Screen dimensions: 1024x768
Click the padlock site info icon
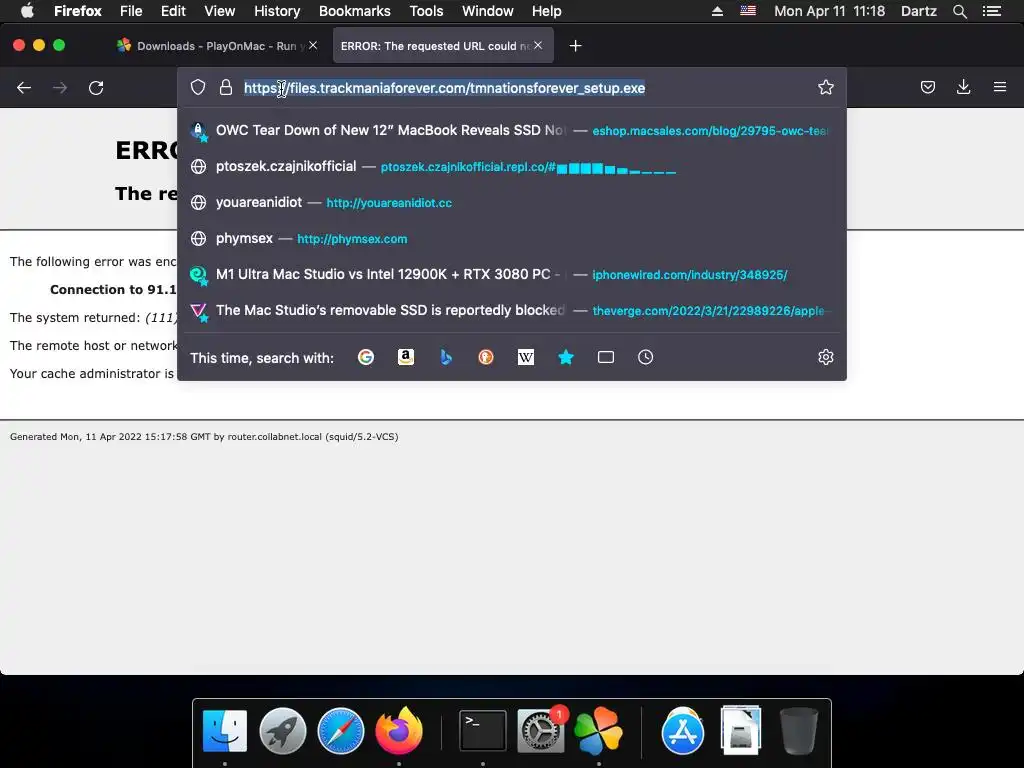[x=226, y=88]
